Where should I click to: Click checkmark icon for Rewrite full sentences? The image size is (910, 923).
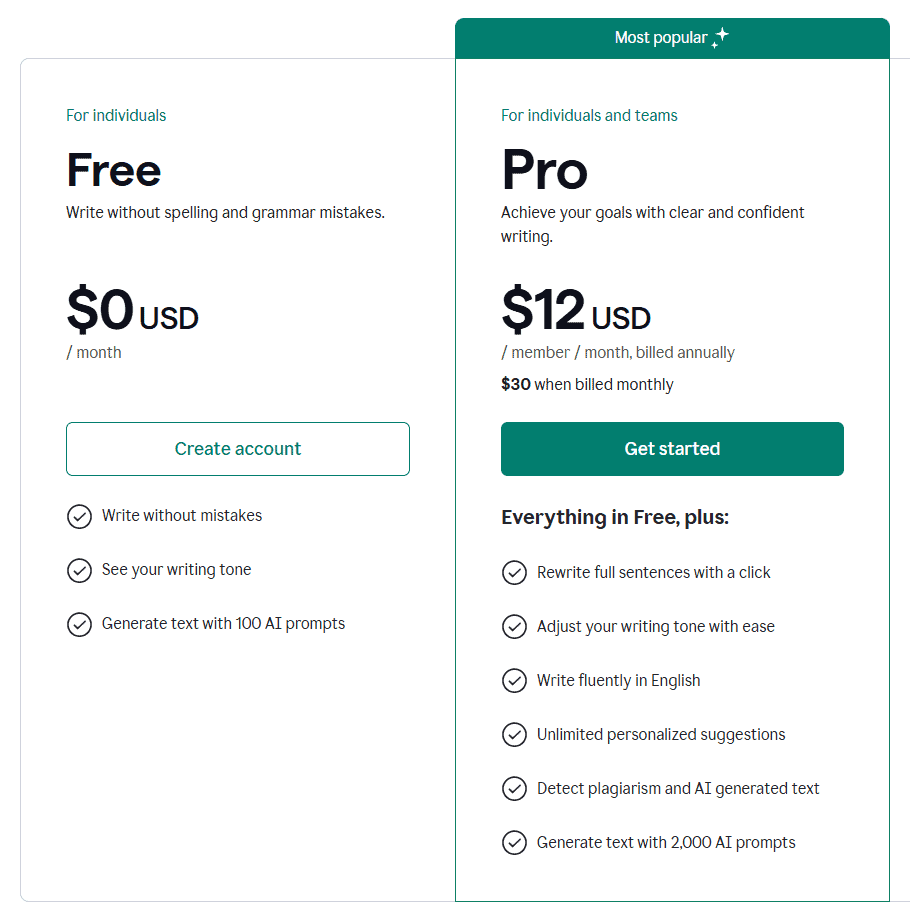514,573
